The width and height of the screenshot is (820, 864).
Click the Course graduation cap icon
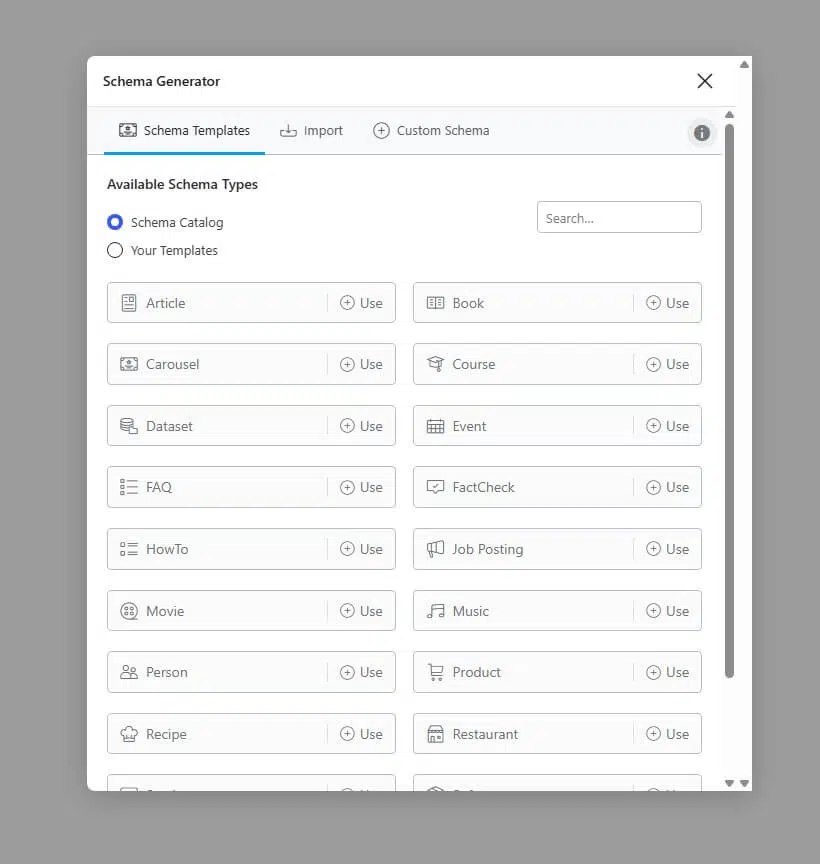coord(435,364)
